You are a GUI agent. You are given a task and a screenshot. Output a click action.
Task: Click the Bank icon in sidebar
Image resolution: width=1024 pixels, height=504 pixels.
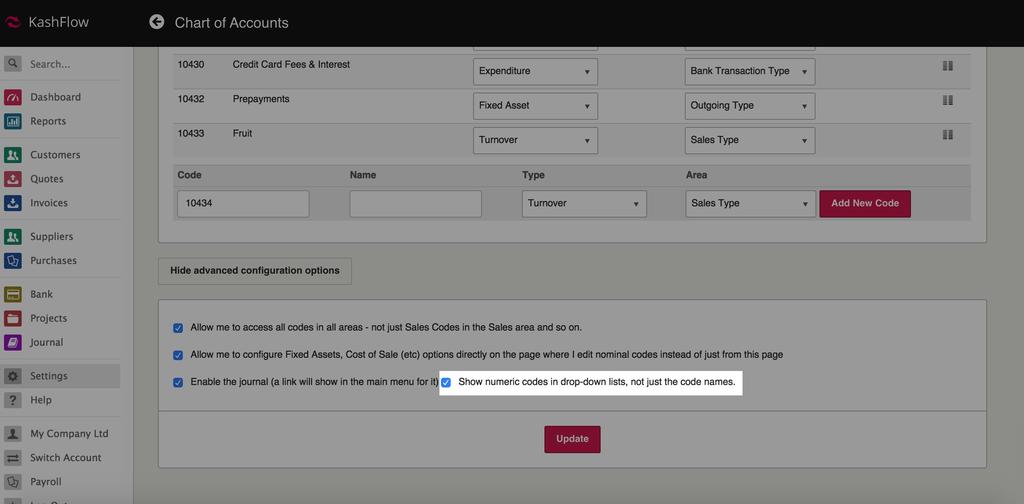coord(13,295)
